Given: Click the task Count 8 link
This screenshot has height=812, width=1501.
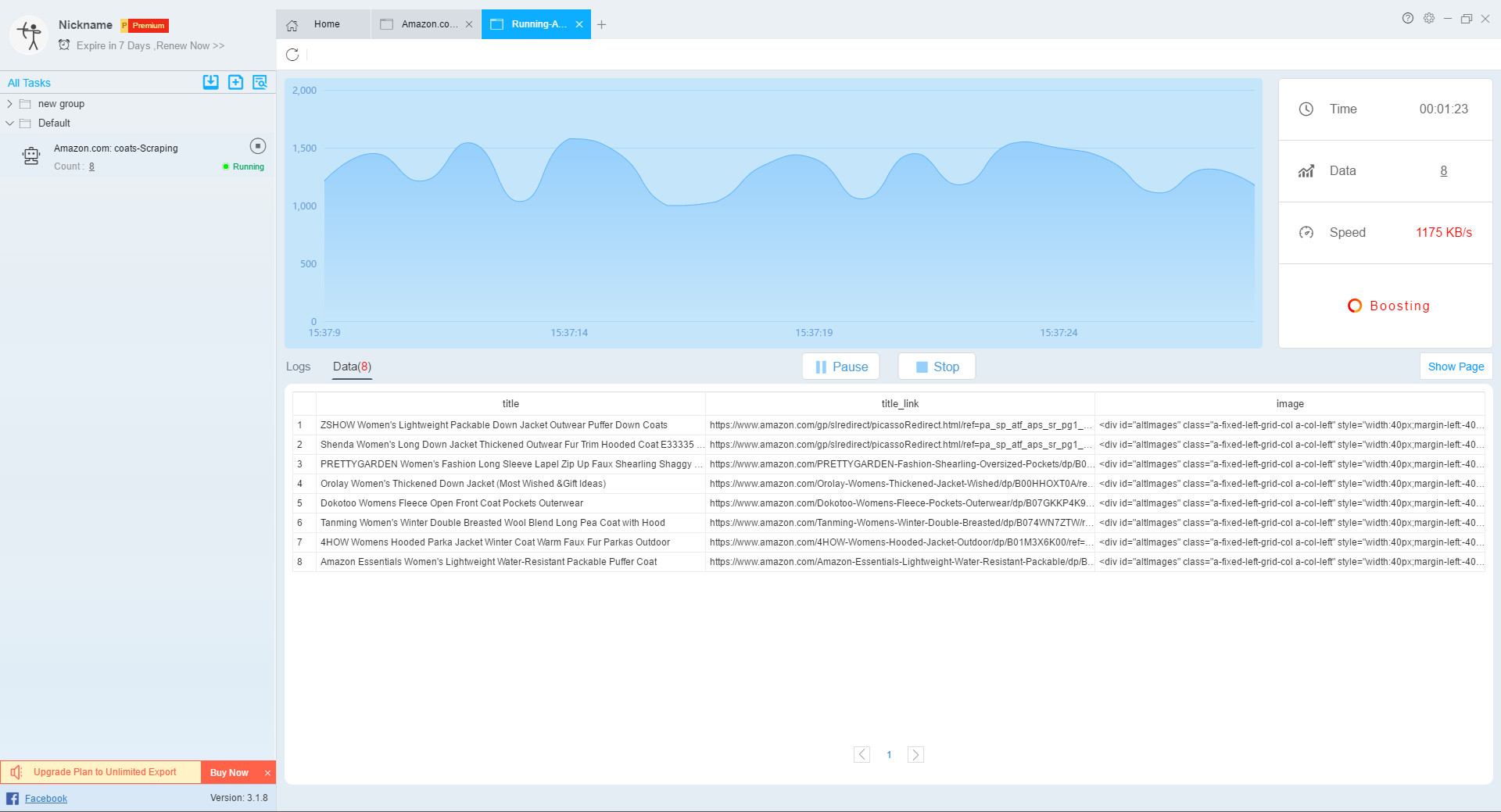Looking at the screenshot, I should coord(91,166).
